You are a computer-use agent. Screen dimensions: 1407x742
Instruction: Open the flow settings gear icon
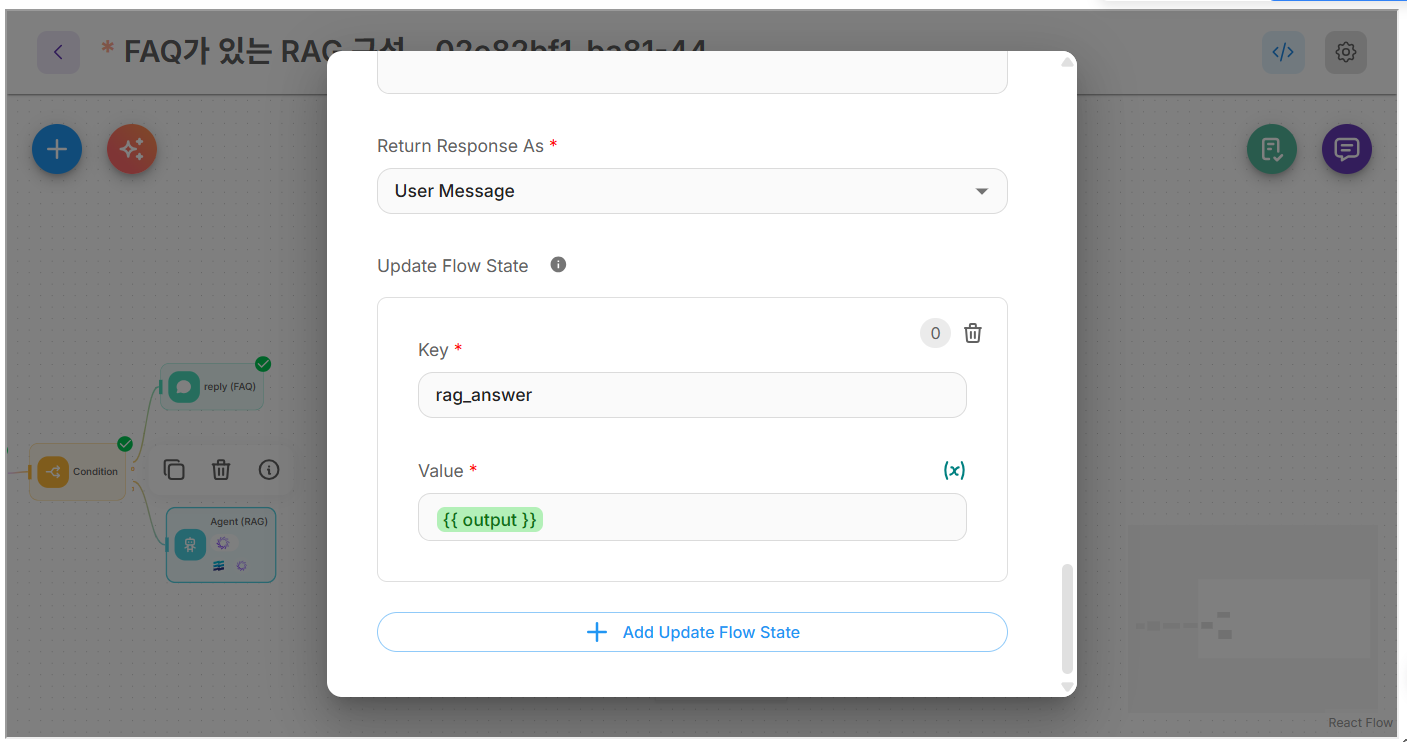click(1345, 52)
